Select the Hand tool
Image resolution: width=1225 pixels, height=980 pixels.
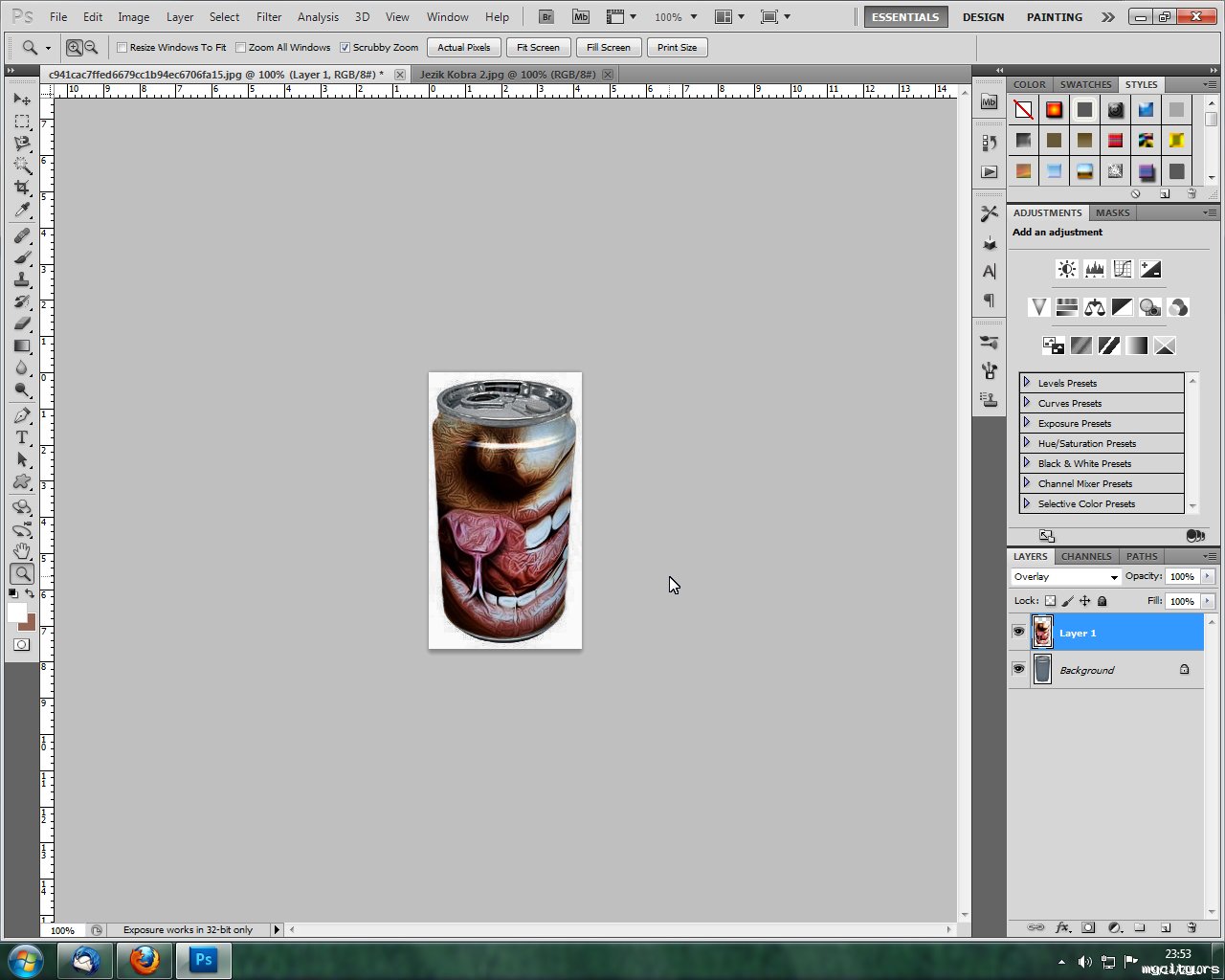[22, 551]
